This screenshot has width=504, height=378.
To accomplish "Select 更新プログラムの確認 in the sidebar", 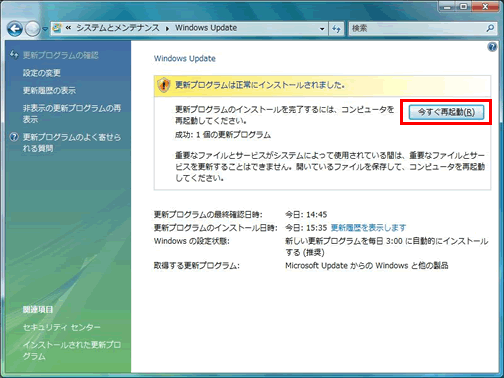I will pyautogui.click(x=60, y=55).
